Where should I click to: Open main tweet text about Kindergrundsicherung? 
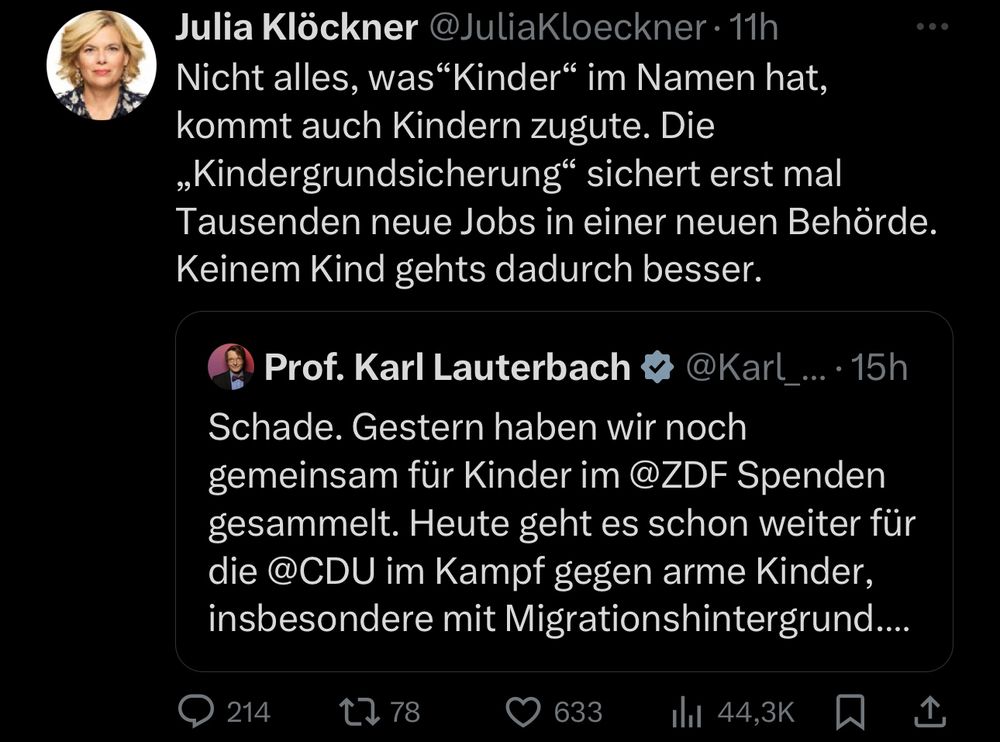pos(557,174)
